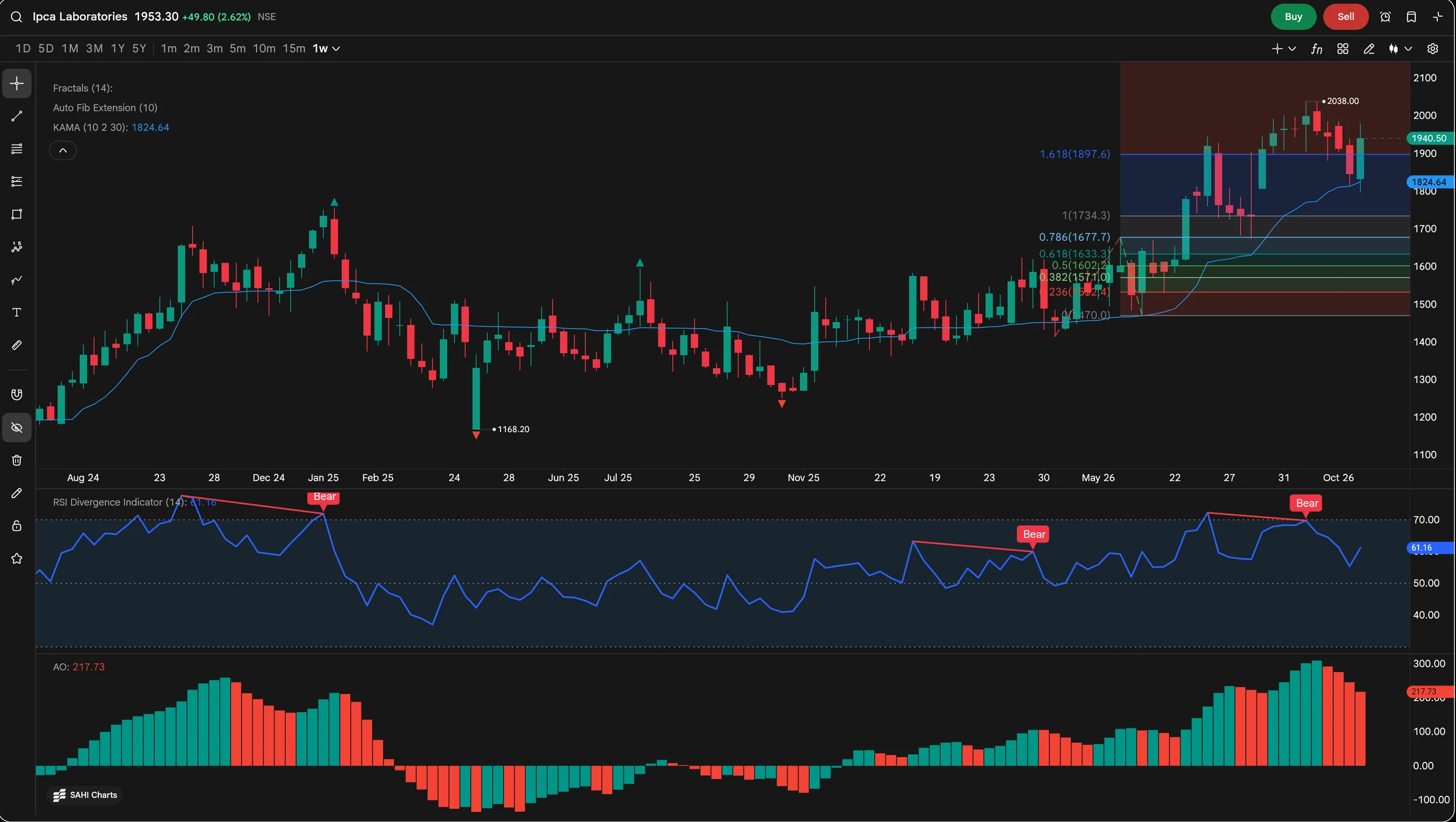Select the freehand curve tool
Viewport: 1456px width, 822px height.
(17, 280)
